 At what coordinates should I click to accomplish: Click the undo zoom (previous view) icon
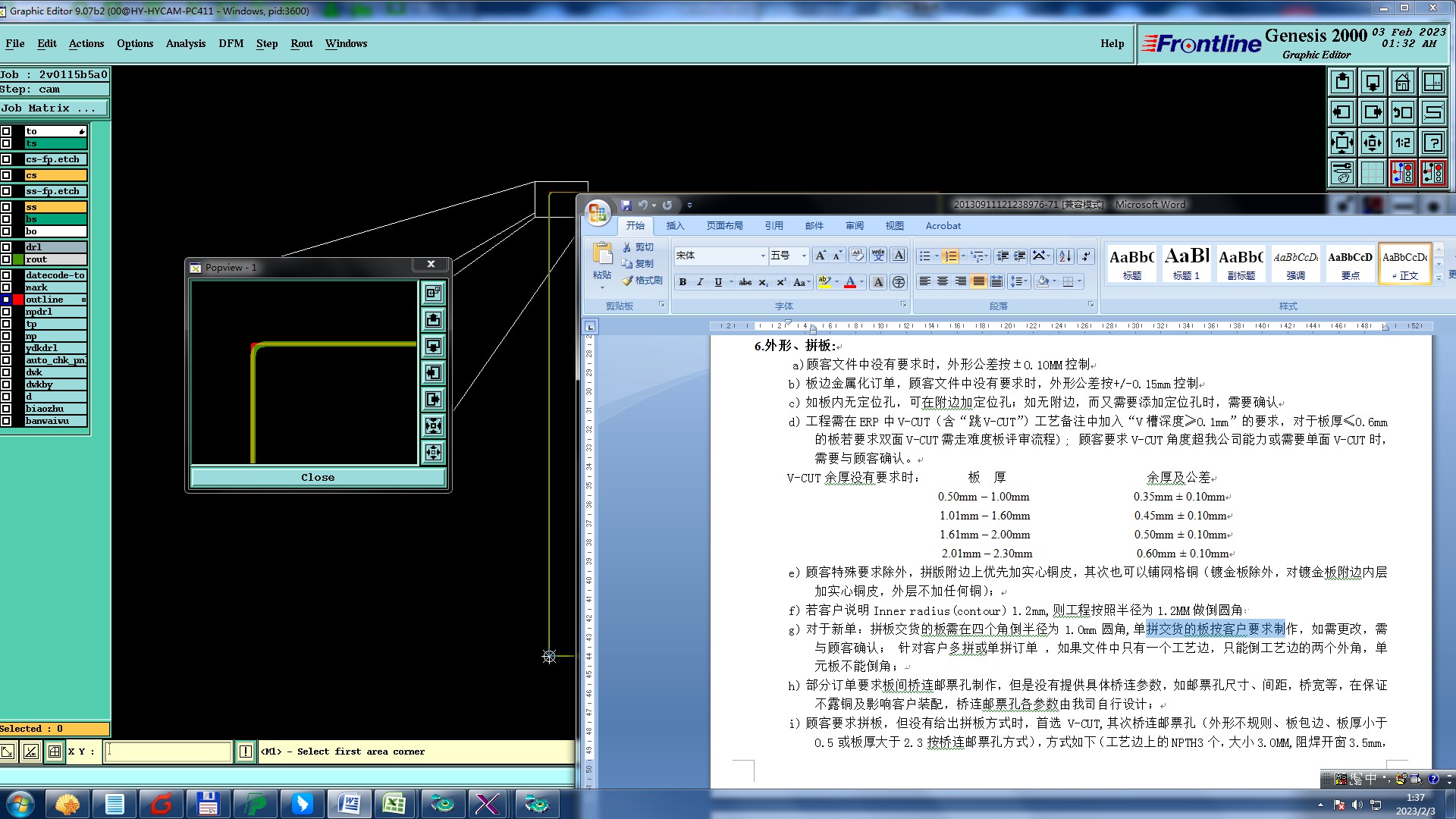pyautogui.click(x=1402, y=112)
